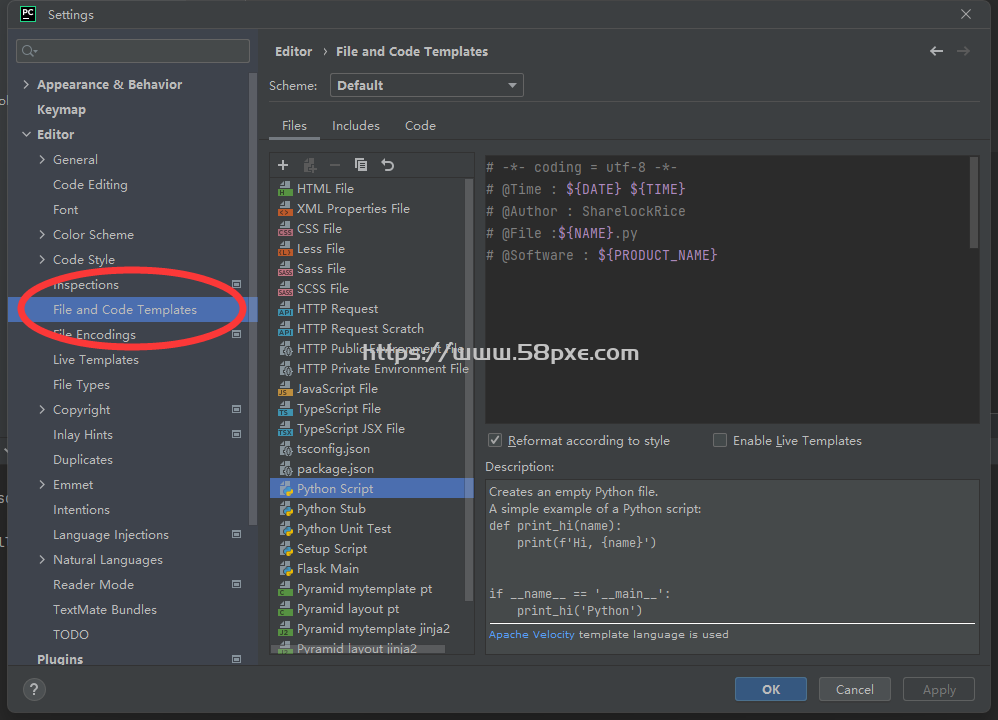
Task: Open help with question mark icon
Action: pos(34,689)
